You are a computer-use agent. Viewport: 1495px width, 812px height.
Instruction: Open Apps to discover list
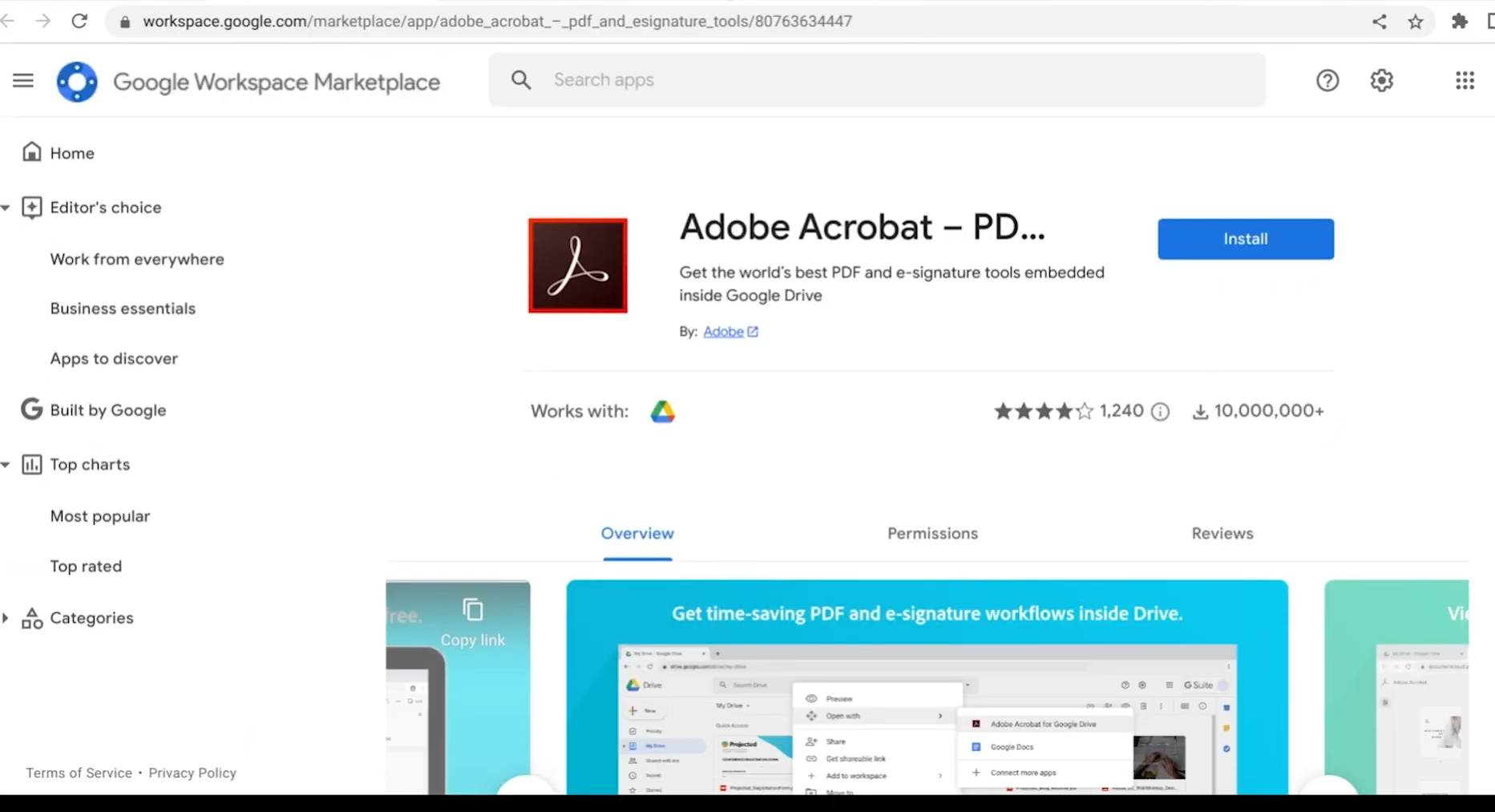[x=114, y=358]
